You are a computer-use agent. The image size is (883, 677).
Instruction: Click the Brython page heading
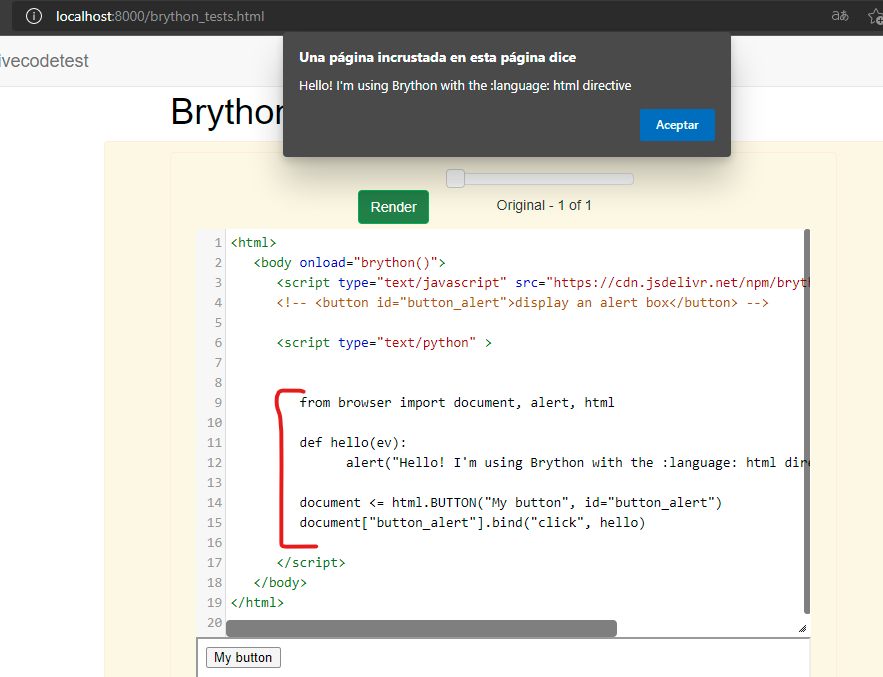(x=228, y=112)
